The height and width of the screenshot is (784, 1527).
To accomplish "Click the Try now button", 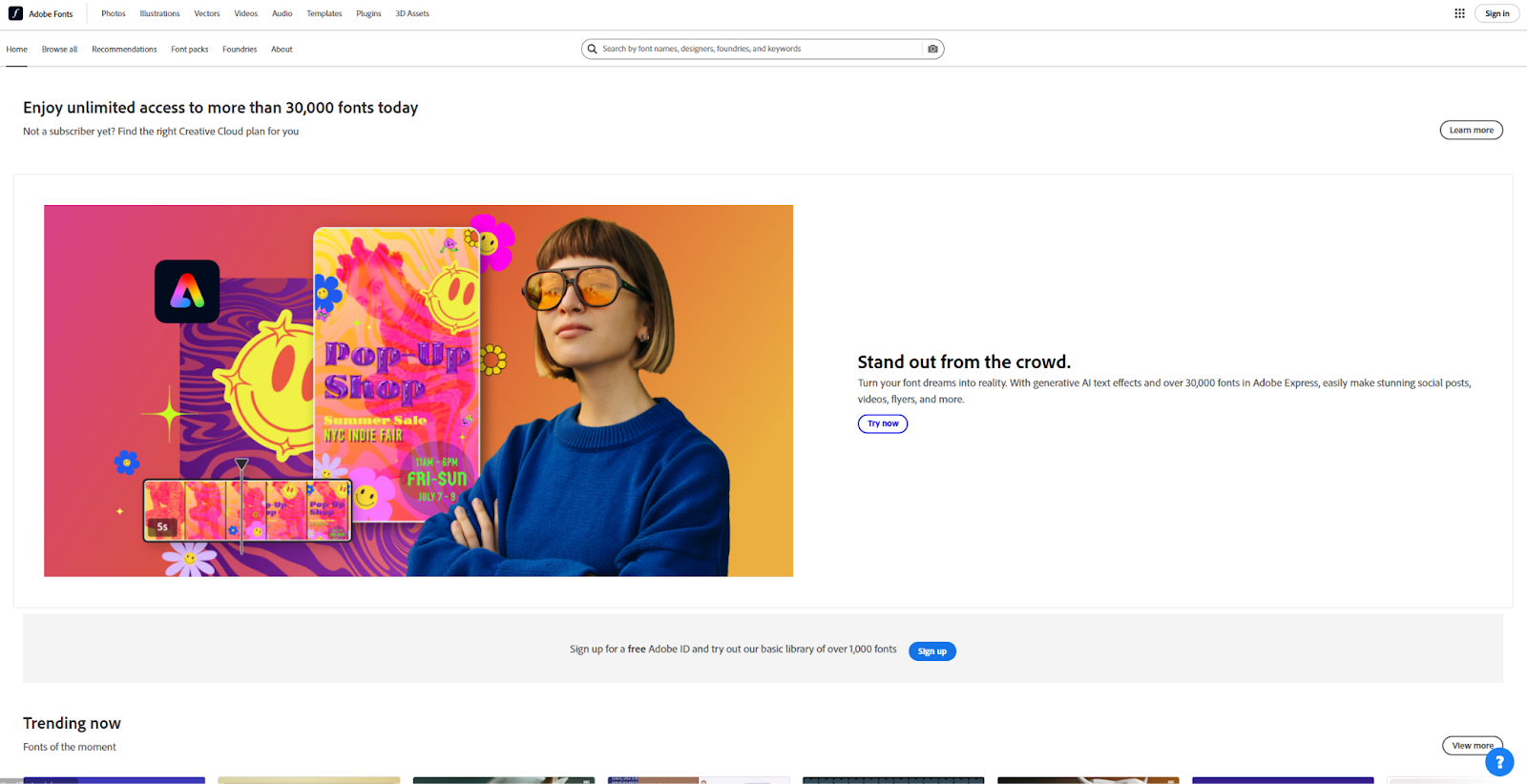I will tap(883, 423).
